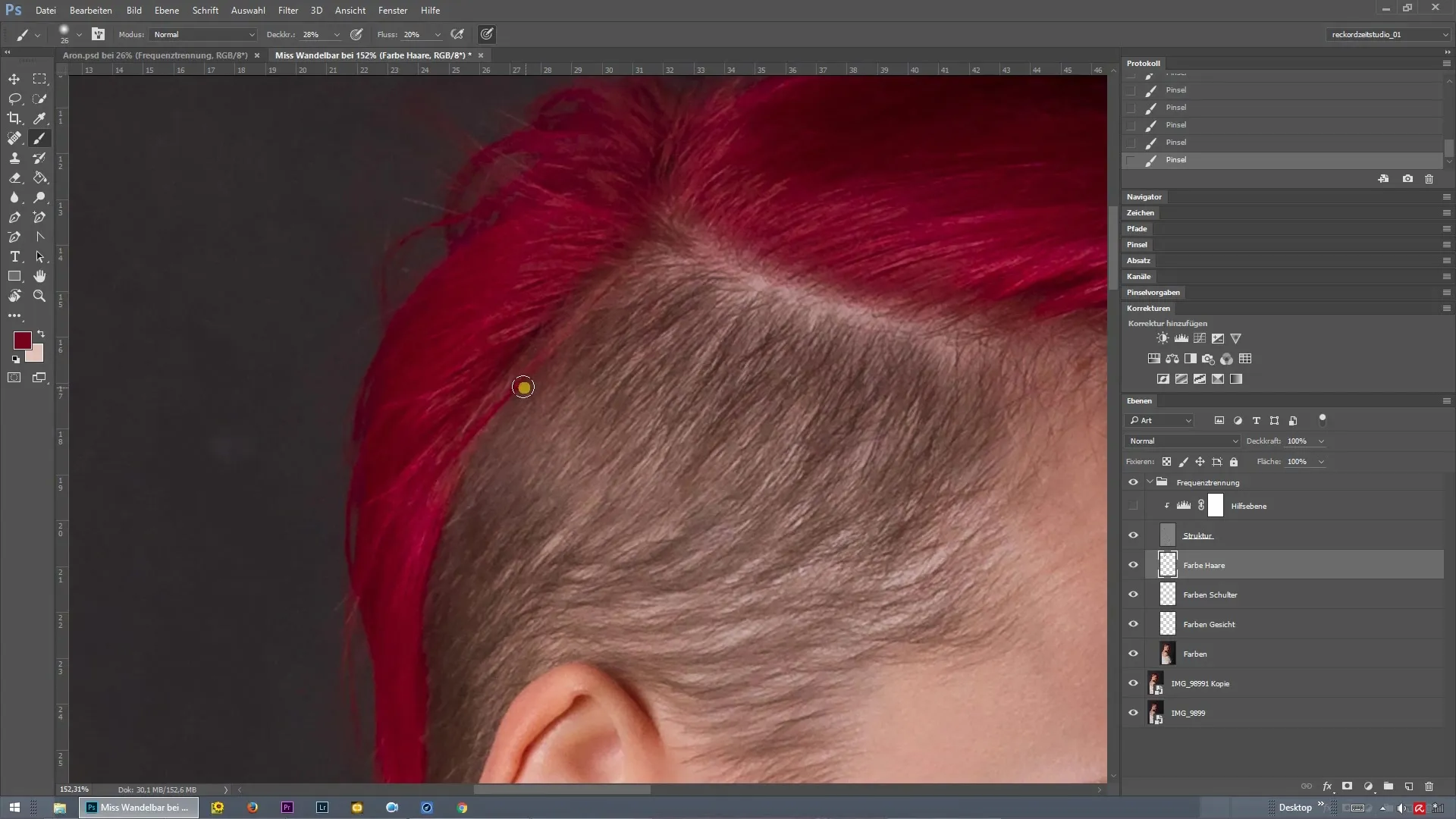The width and height of the screenshot is (1456, 819).
Task: Toggle pressure for opacity in options bar
Action: [356, 34]
